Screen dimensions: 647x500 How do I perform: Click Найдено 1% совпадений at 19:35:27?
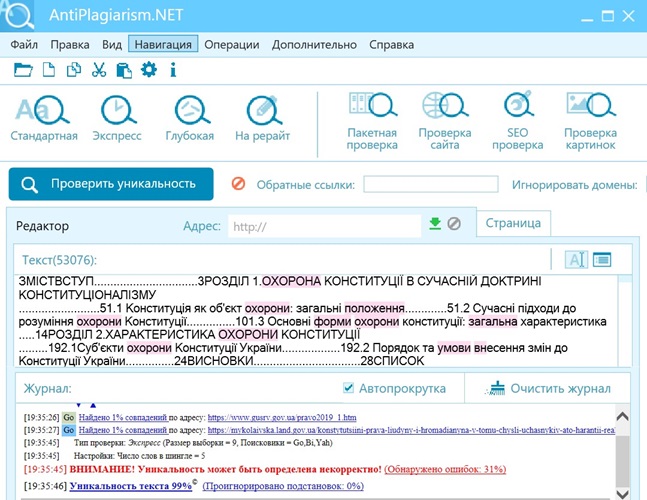point(123,430)
